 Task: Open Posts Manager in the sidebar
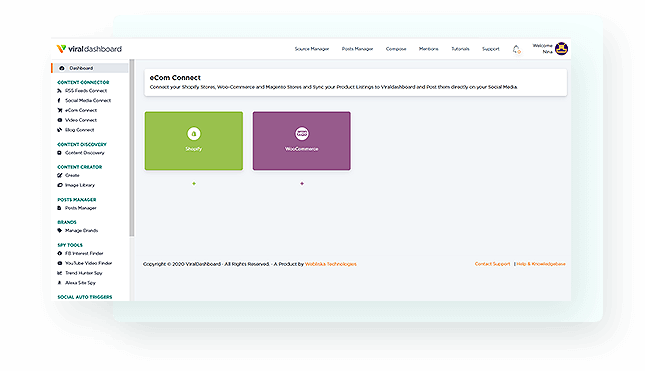point(77,208)
